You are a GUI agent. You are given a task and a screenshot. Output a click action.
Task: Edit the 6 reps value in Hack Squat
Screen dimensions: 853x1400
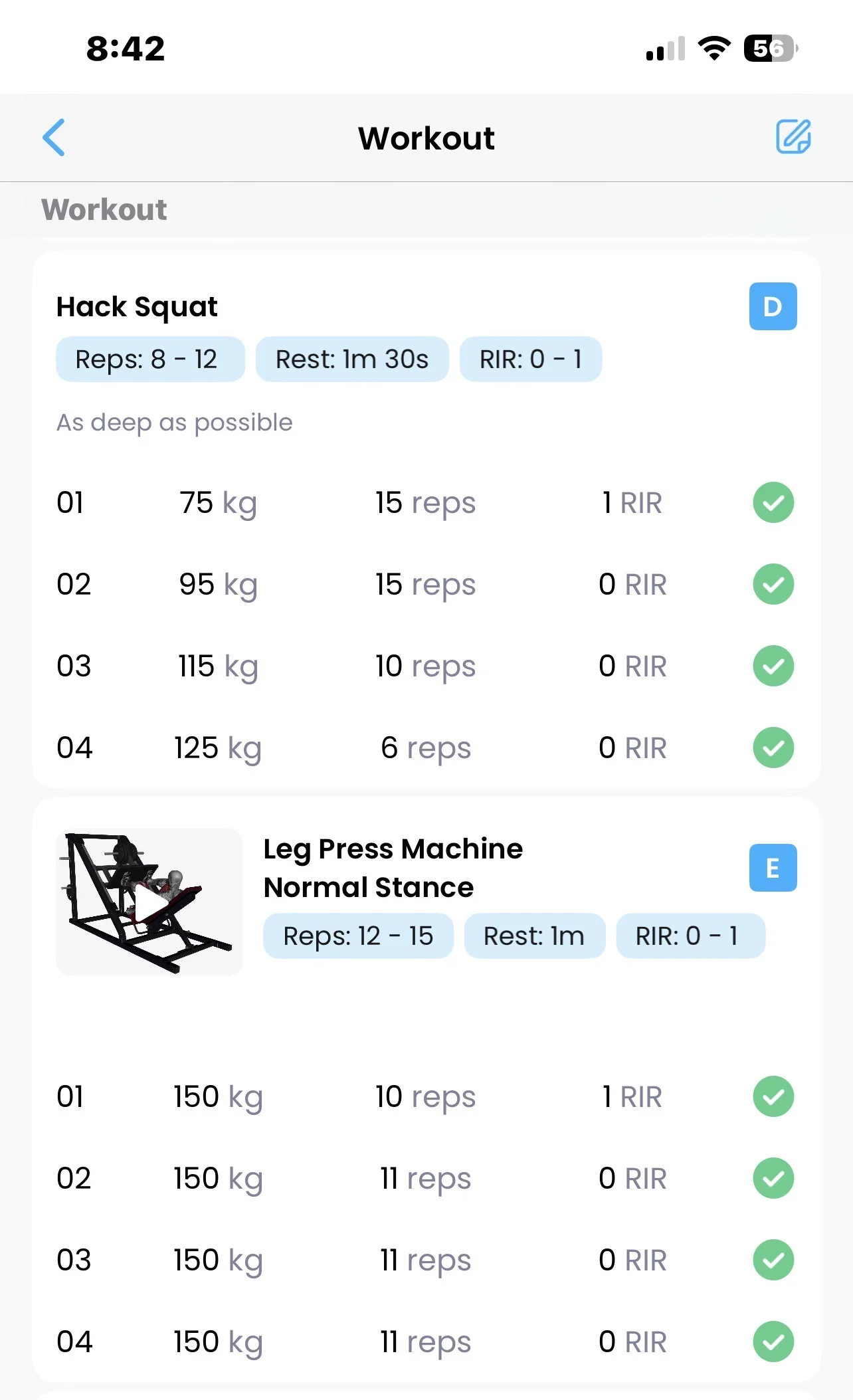426,748
